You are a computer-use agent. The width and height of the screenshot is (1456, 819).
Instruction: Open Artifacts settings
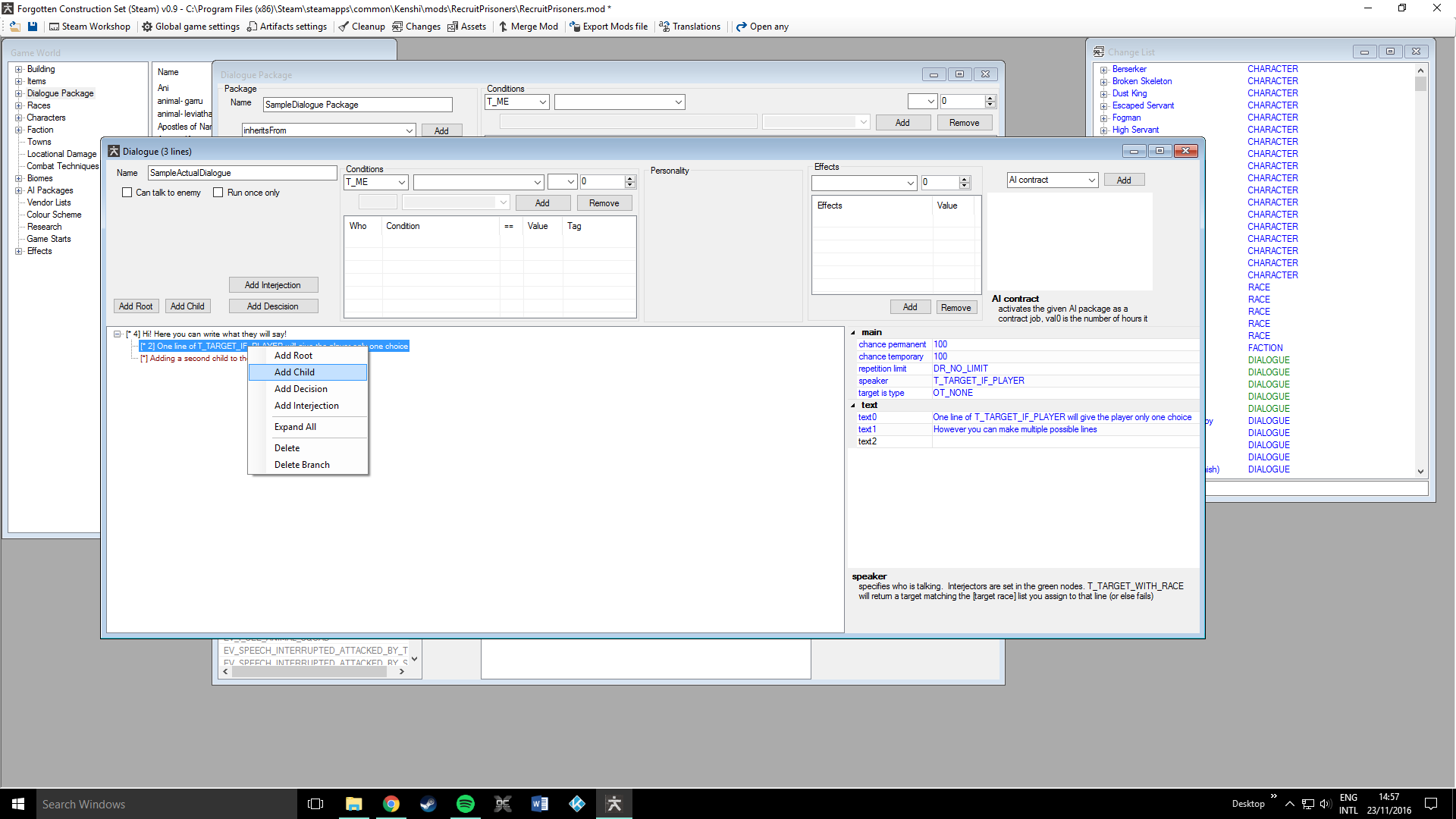point(287,27)
